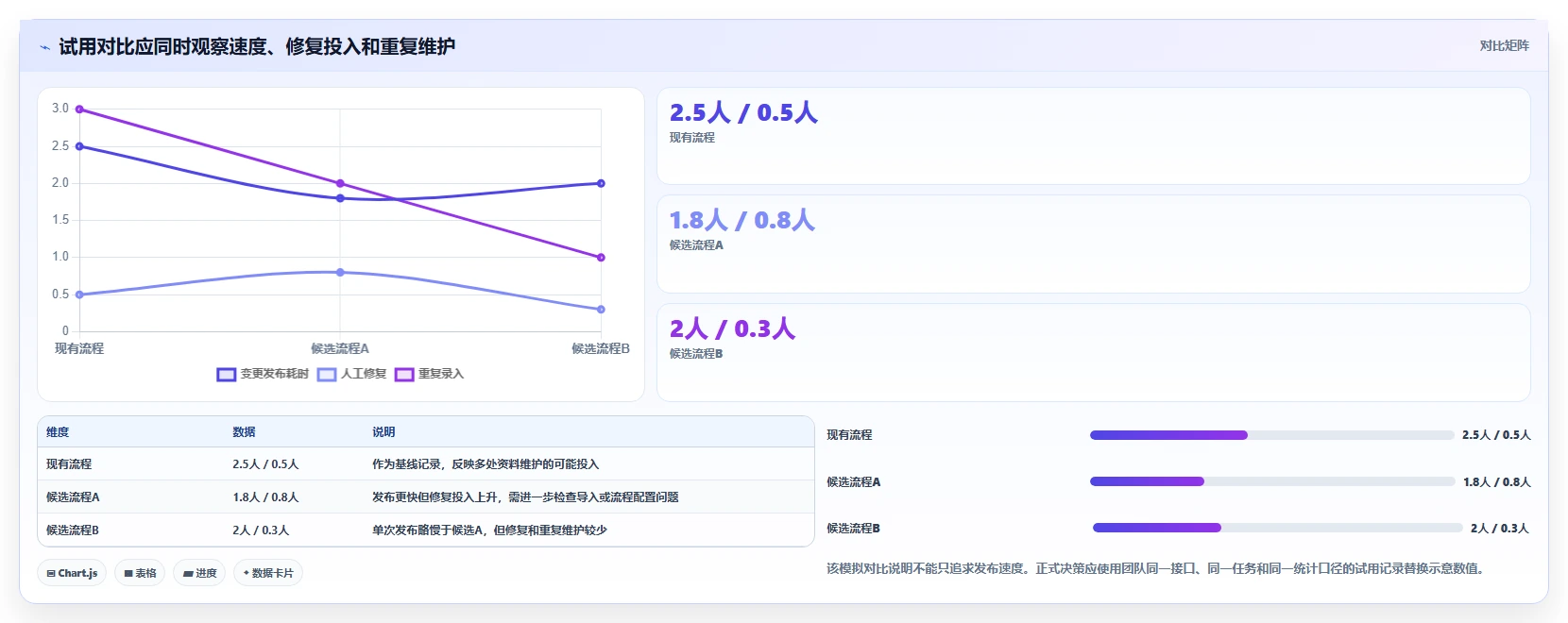
Task: Click the 变更发布耗时 point at 现有流程 (2.5)
Action: (x=79, y=146)
